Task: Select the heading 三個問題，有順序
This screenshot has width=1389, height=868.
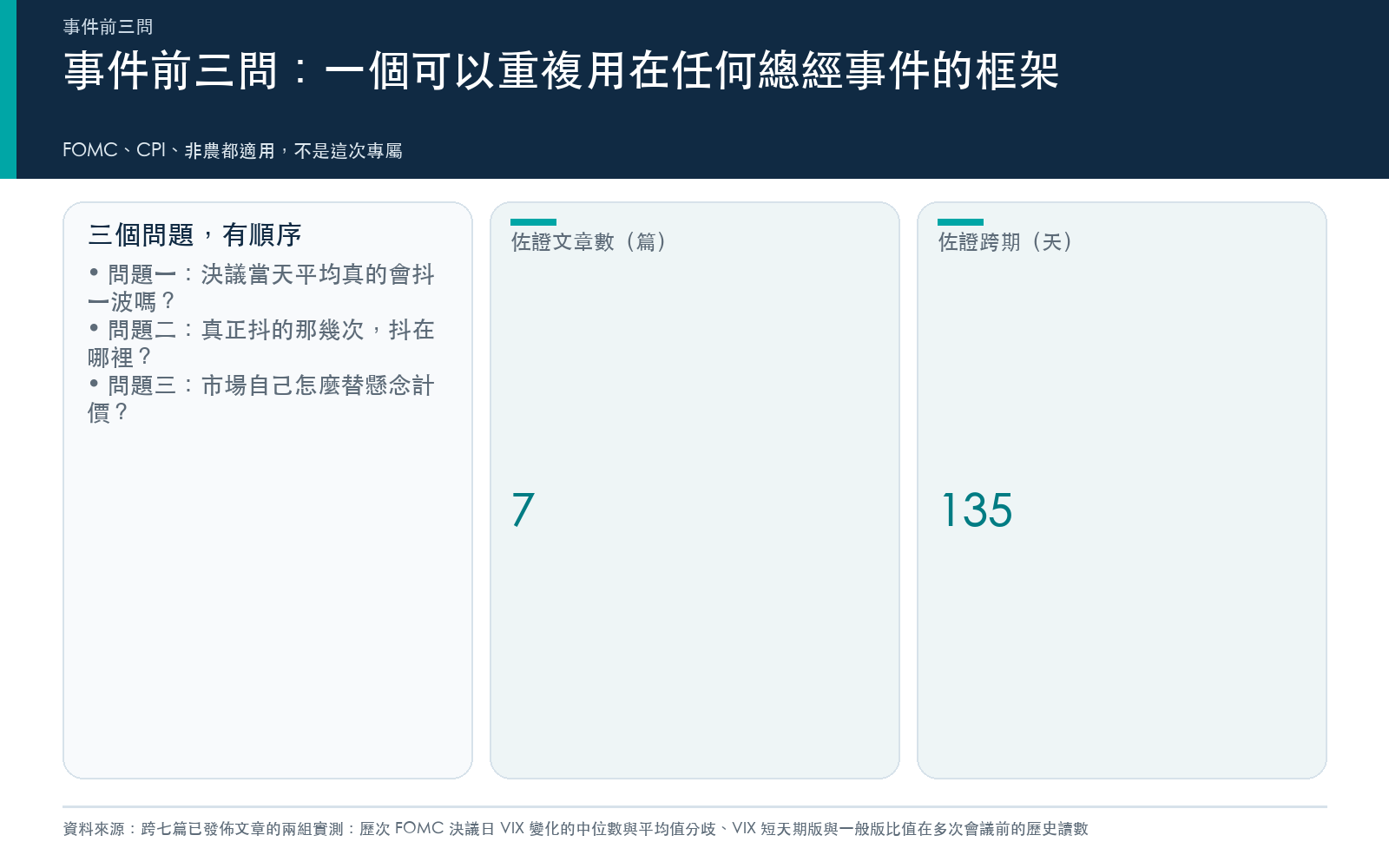Action: (x=194, y=235)
